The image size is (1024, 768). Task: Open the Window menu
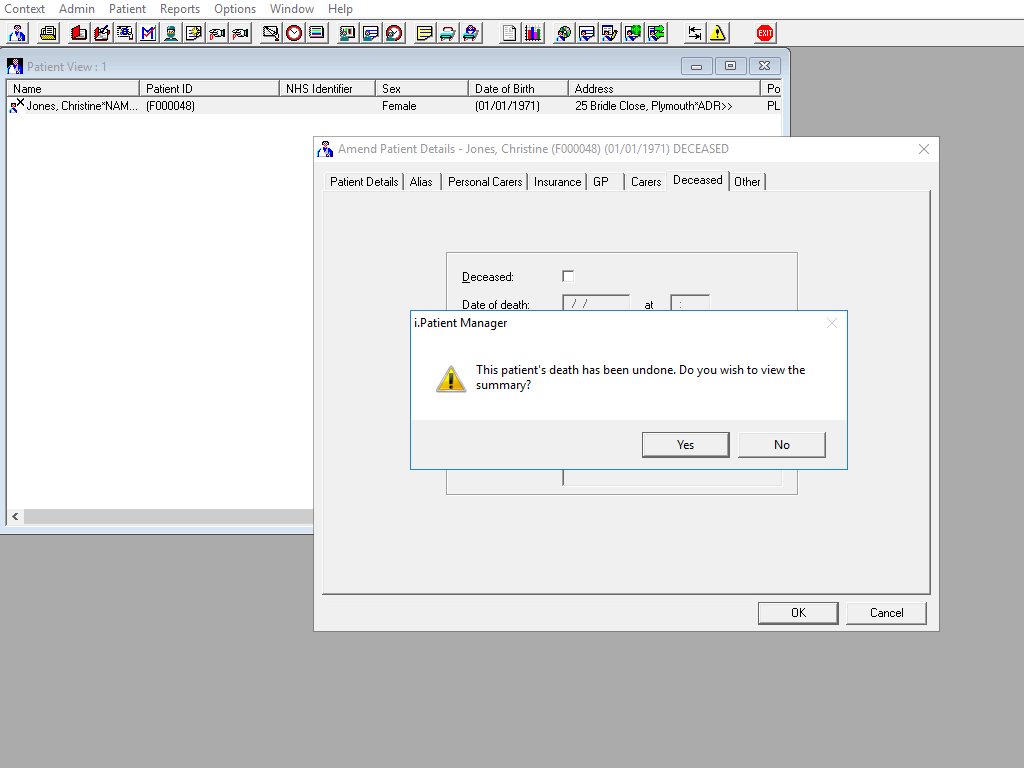coord(292,8)
